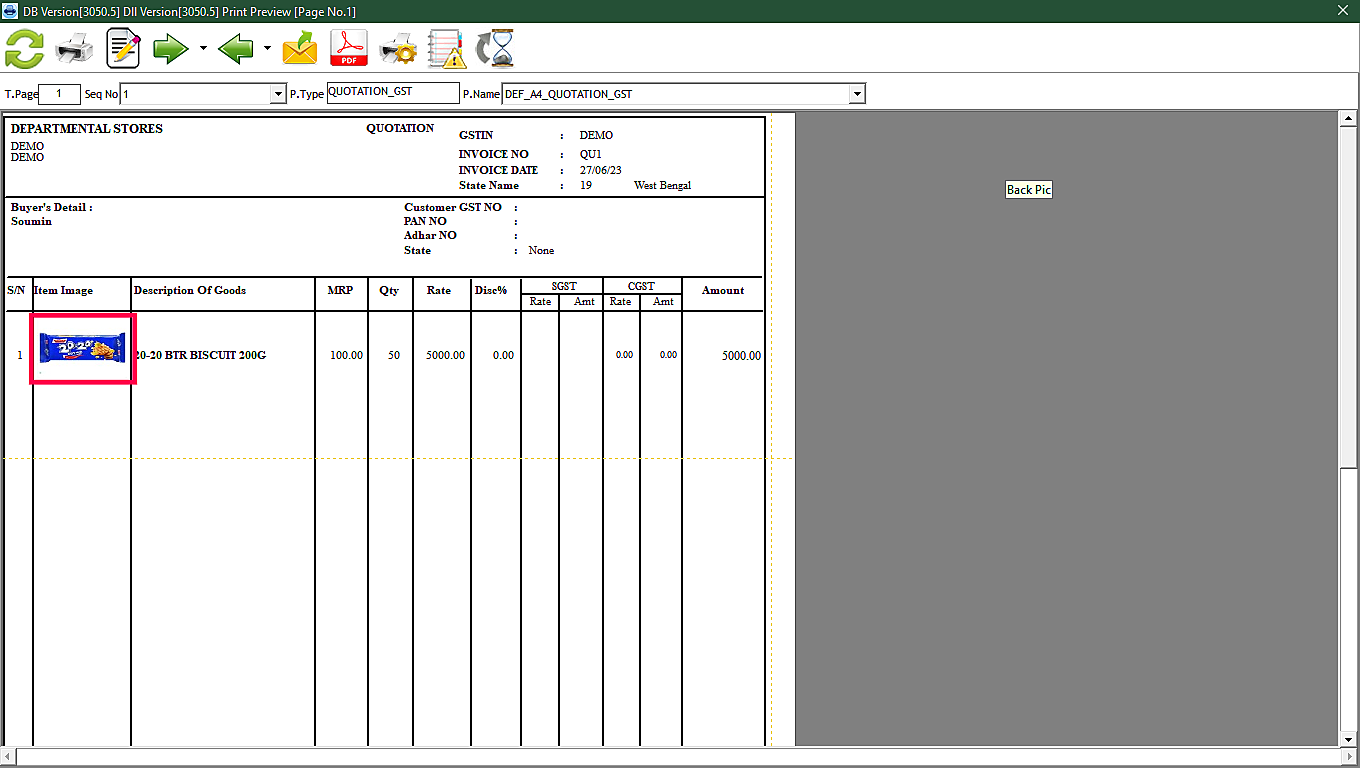Click invoice date 27/06/23

click(x=601, y=170)
